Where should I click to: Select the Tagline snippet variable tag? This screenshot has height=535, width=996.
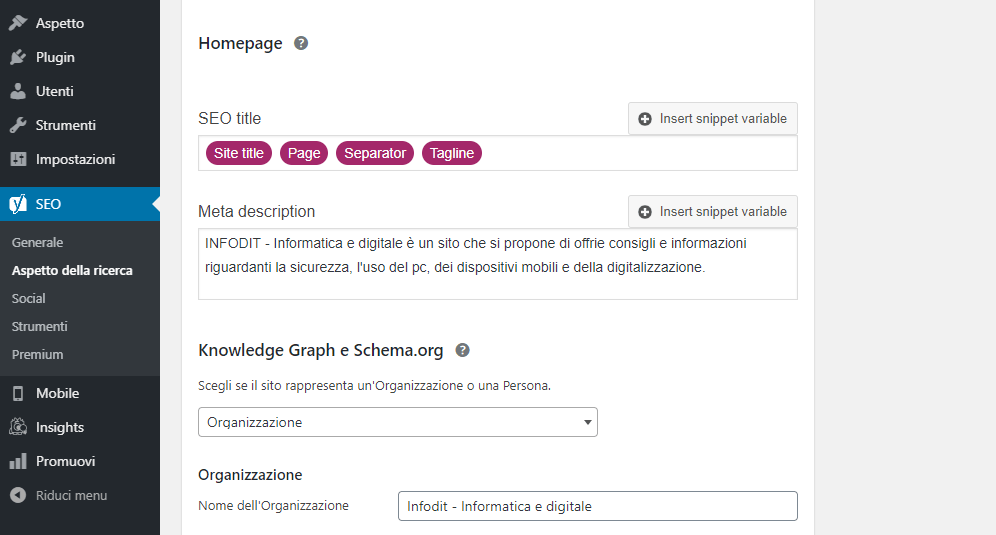452,153
